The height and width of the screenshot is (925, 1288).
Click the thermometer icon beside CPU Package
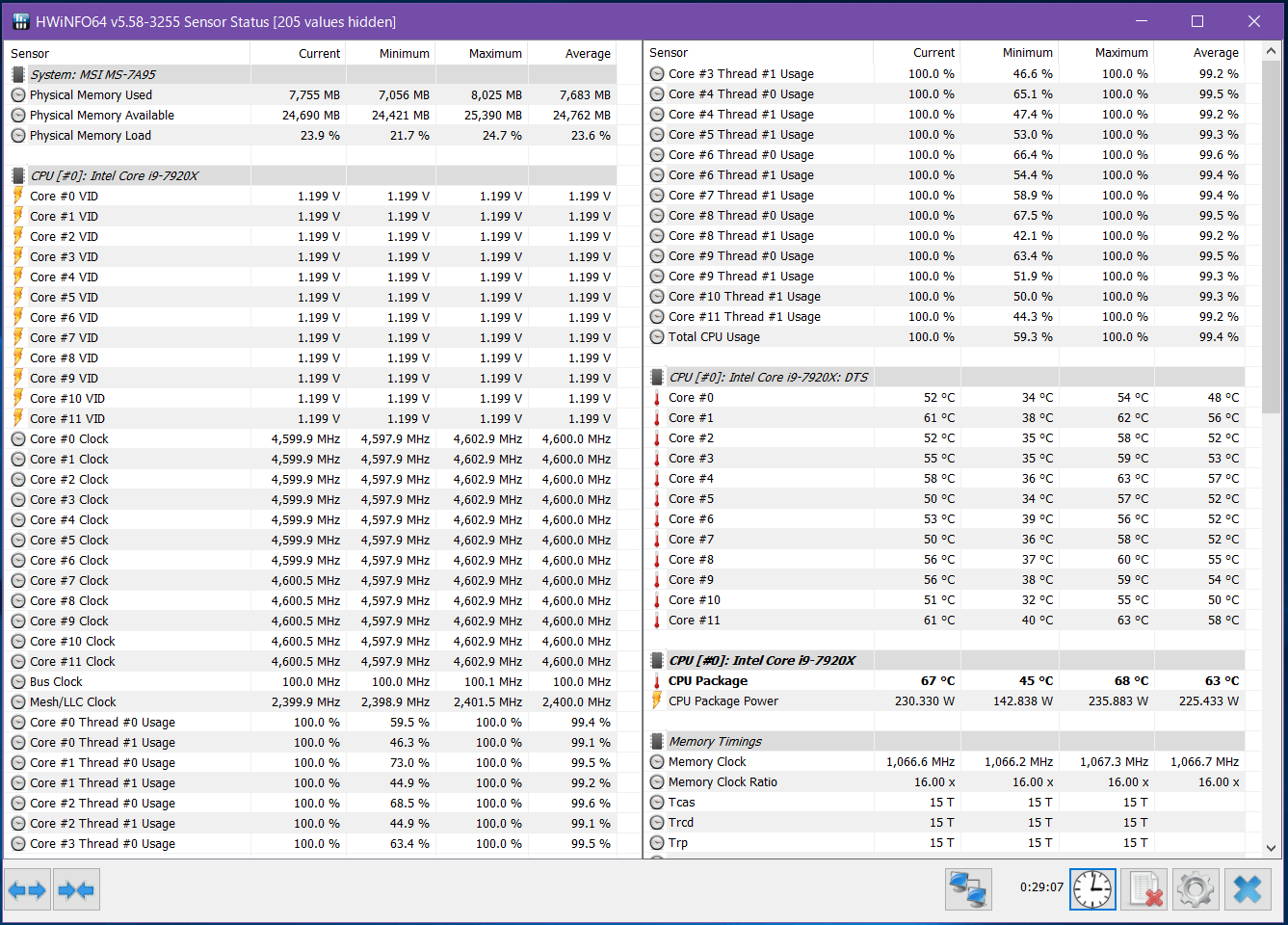click(x=657, y=680)
